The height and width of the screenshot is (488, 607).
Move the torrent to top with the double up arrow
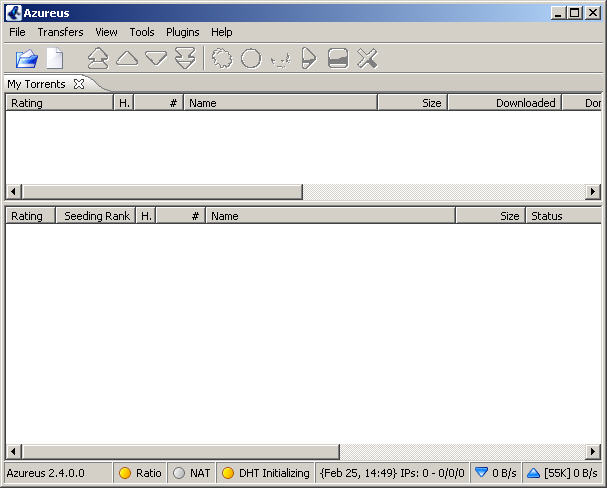98,58
